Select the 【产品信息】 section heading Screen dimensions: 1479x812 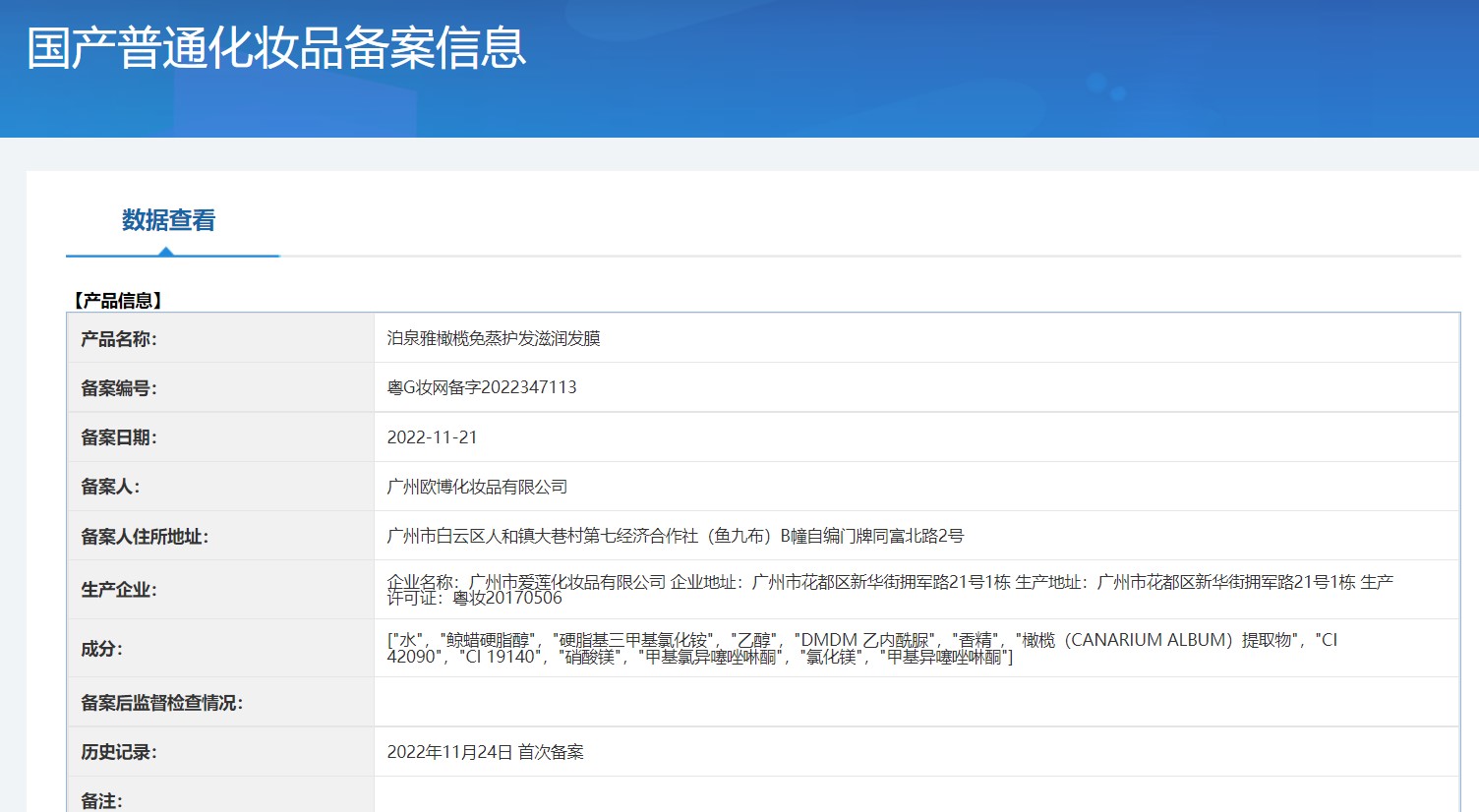point(116,301)
